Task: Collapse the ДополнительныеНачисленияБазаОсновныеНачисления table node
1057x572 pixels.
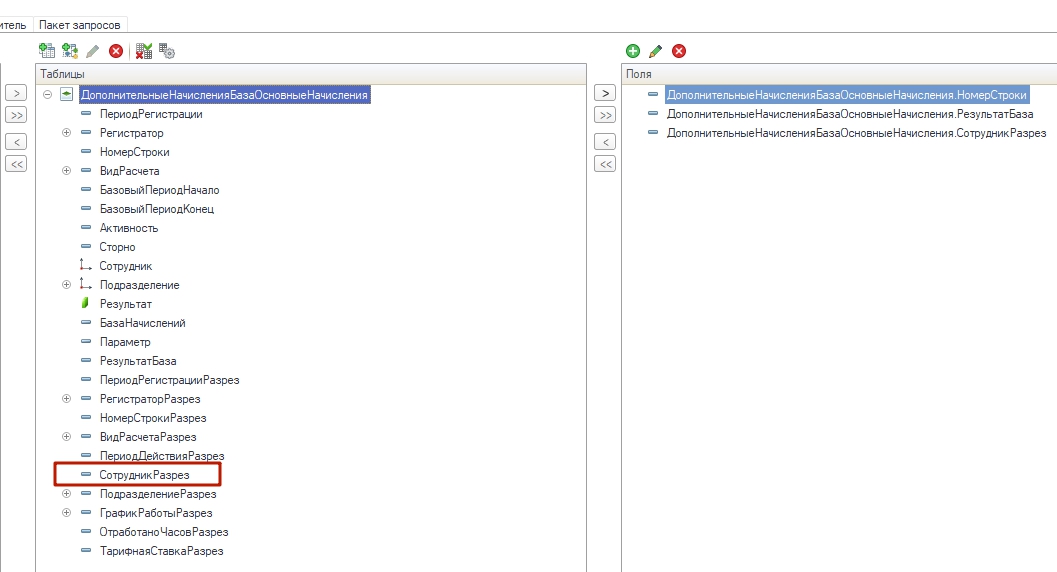Action: [48, 95]
